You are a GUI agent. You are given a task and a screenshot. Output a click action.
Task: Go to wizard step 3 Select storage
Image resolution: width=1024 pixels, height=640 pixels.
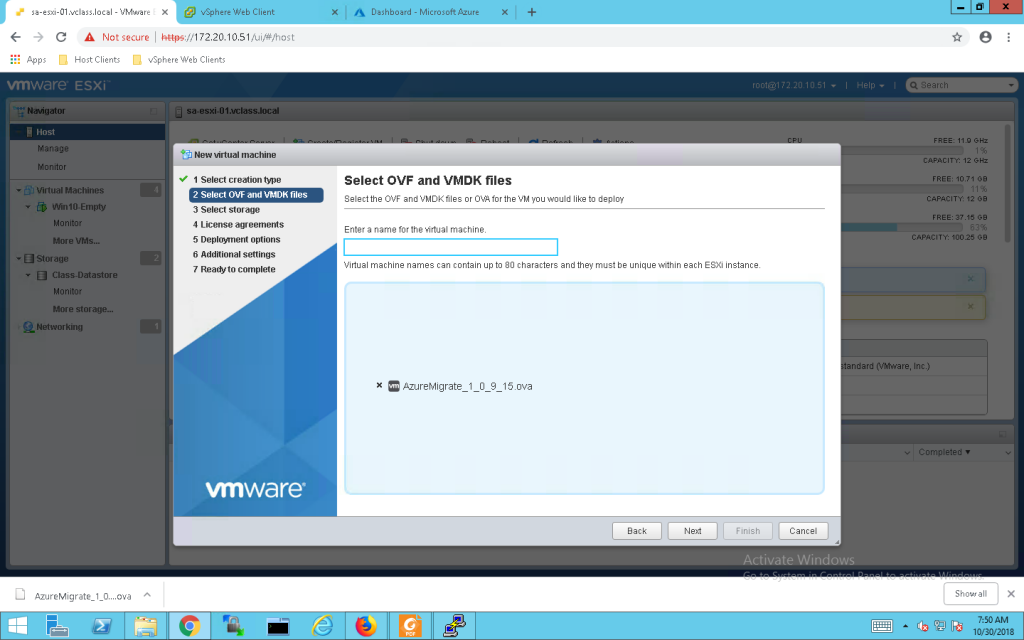click(226, 210)
